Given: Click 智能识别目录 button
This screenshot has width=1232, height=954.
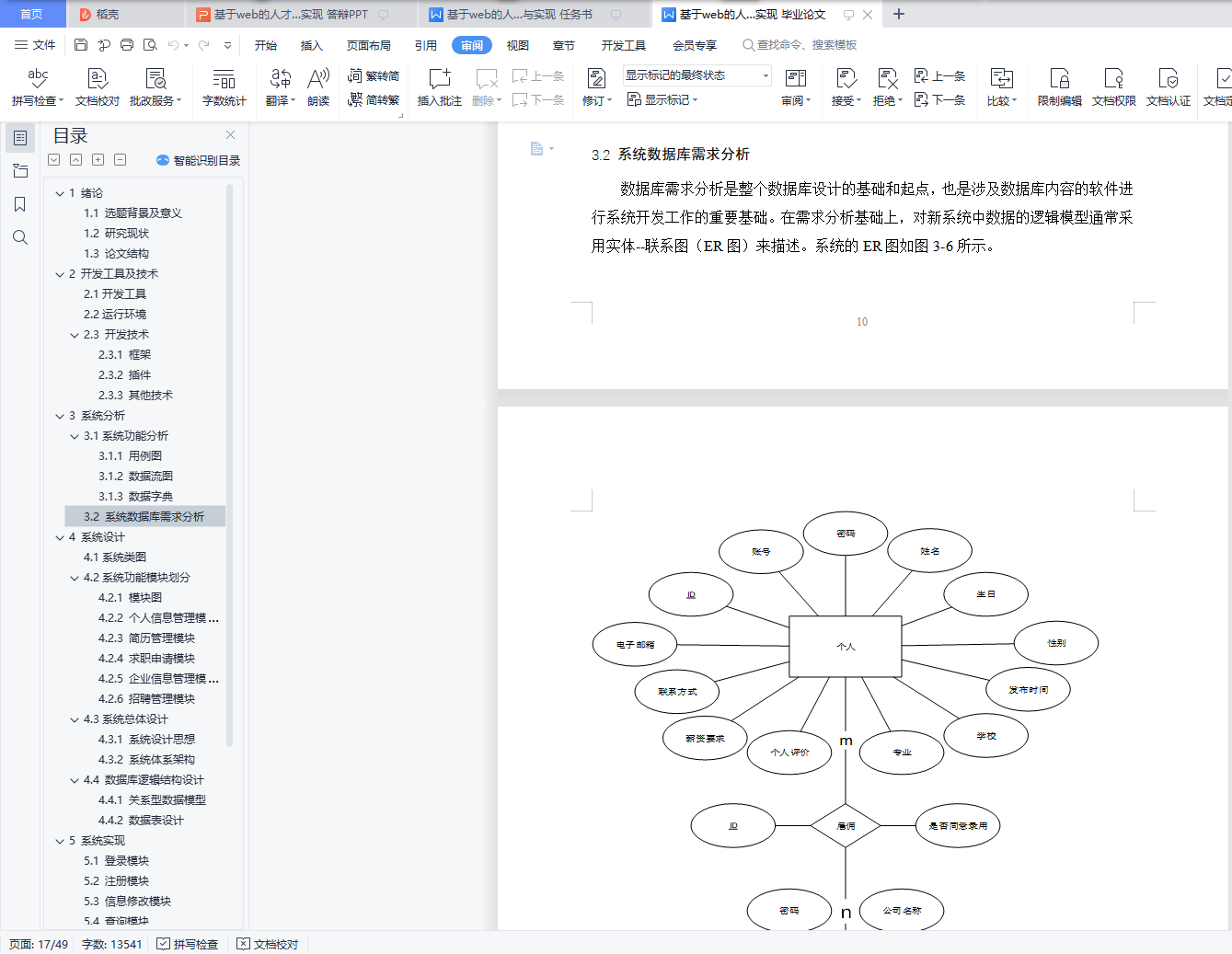Looking at the screenshot, I should (x=199, y=160).
